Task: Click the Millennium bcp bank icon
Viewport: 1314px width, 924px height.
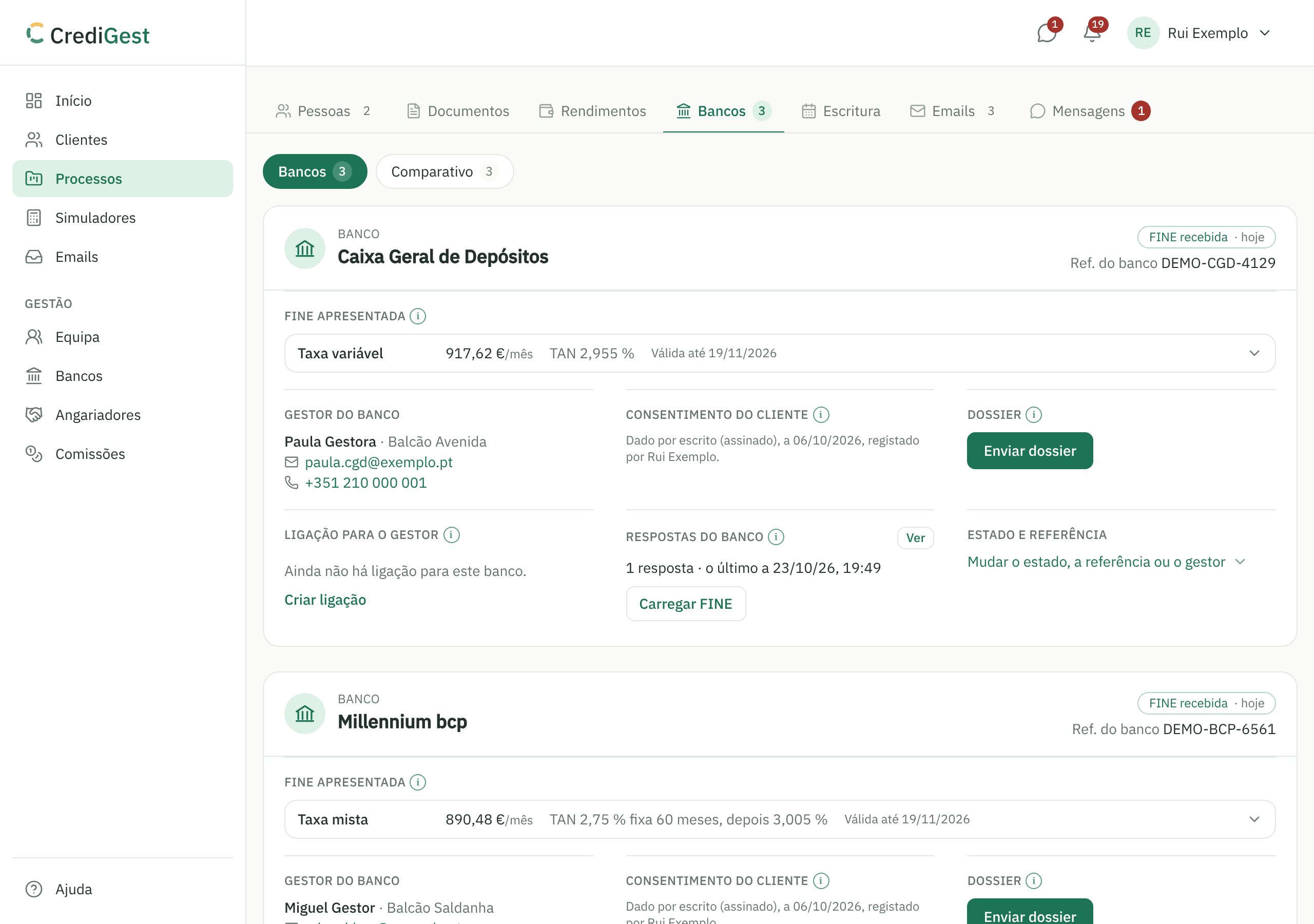Action: tap(305, 714)
